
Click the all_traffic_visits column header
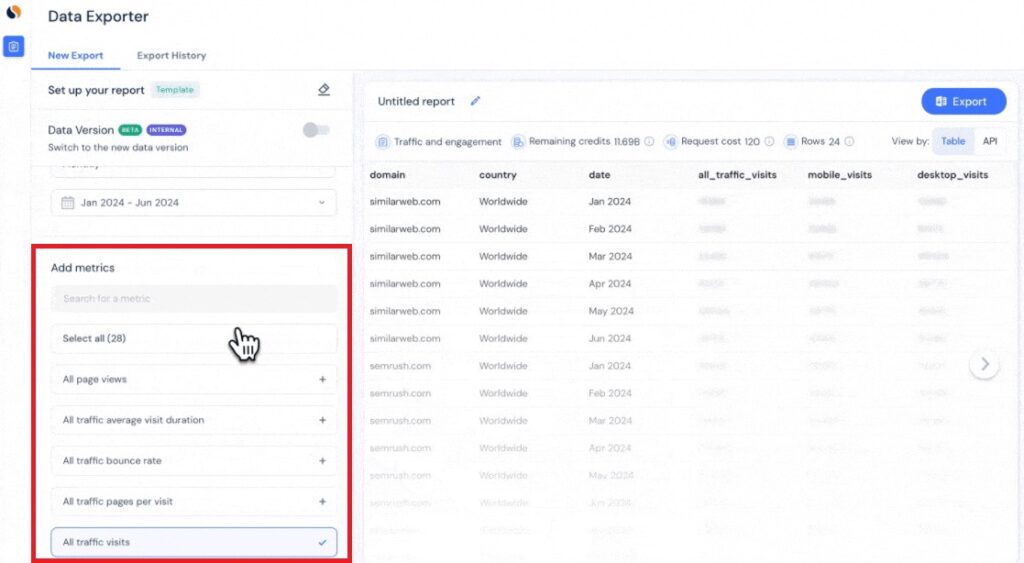click(737, 175)
